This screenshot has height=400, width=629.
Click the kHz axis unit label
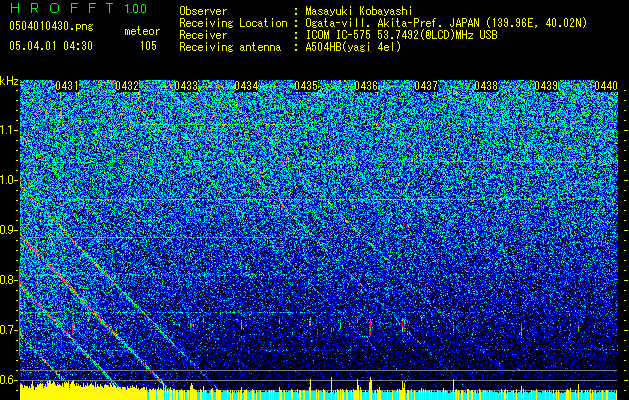point(9,81)
